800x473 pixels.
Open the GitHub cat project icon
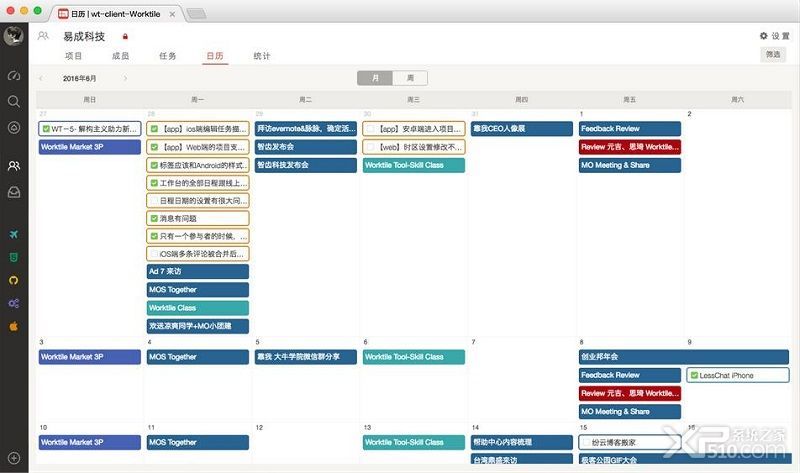coord(14,280)
